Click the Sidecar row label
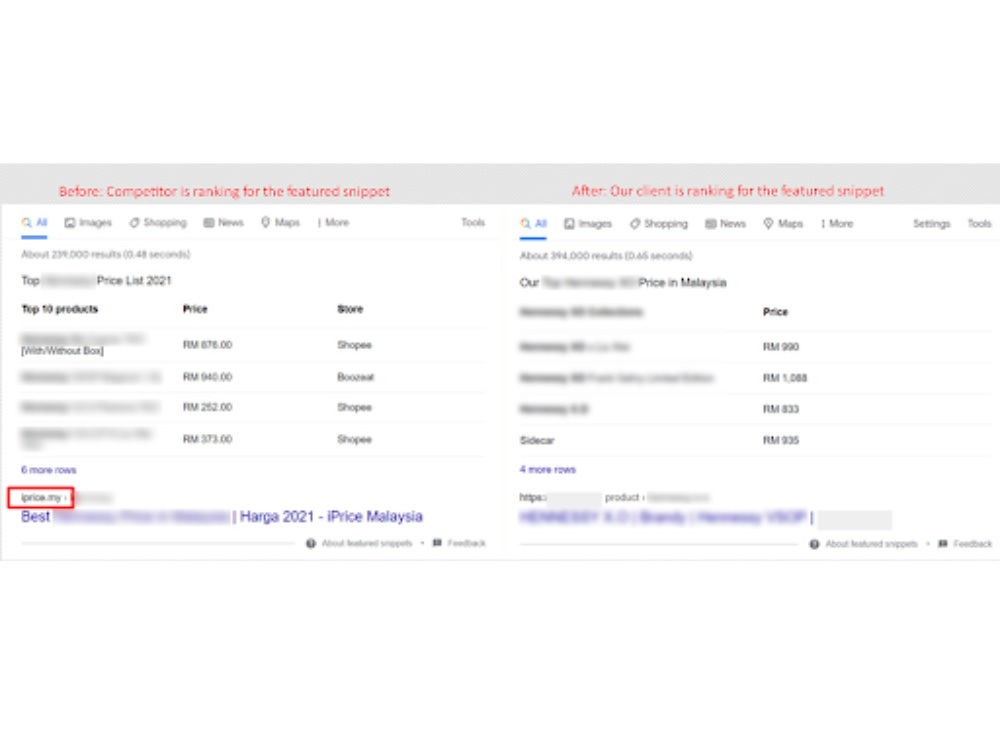Viewport: 1000px width, 750px height. (537, 440)
